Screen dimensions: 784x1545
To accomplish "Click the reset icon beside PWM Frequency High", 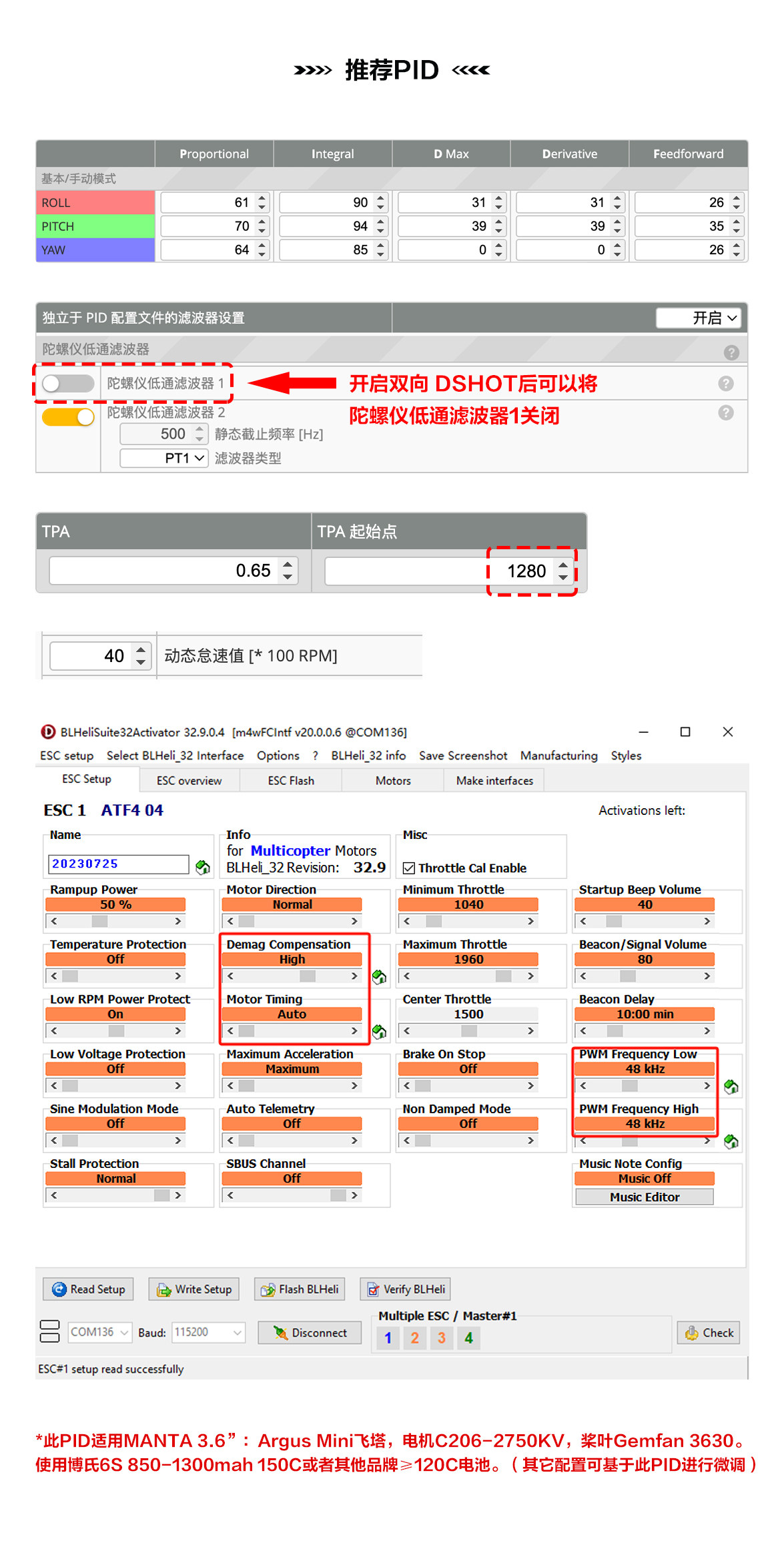I will coord(731,1141).
